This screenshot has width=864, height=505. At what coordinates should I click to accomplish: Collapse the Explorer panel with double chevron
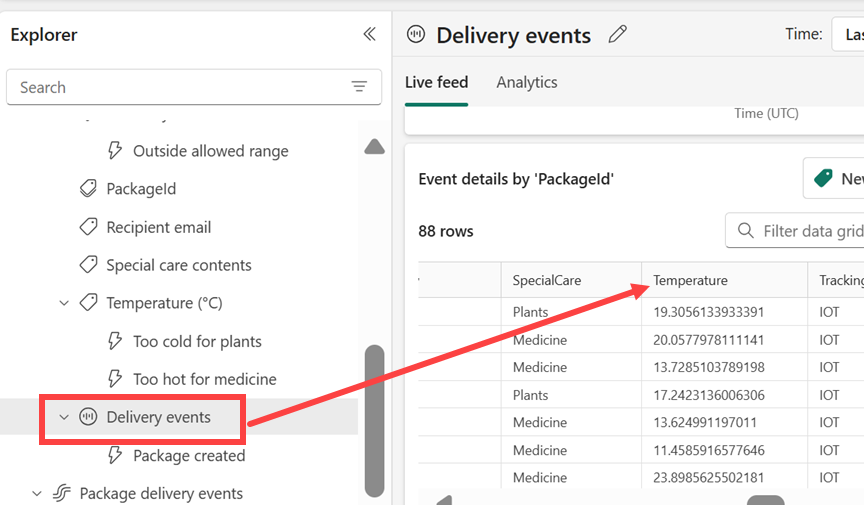point(370,34)
